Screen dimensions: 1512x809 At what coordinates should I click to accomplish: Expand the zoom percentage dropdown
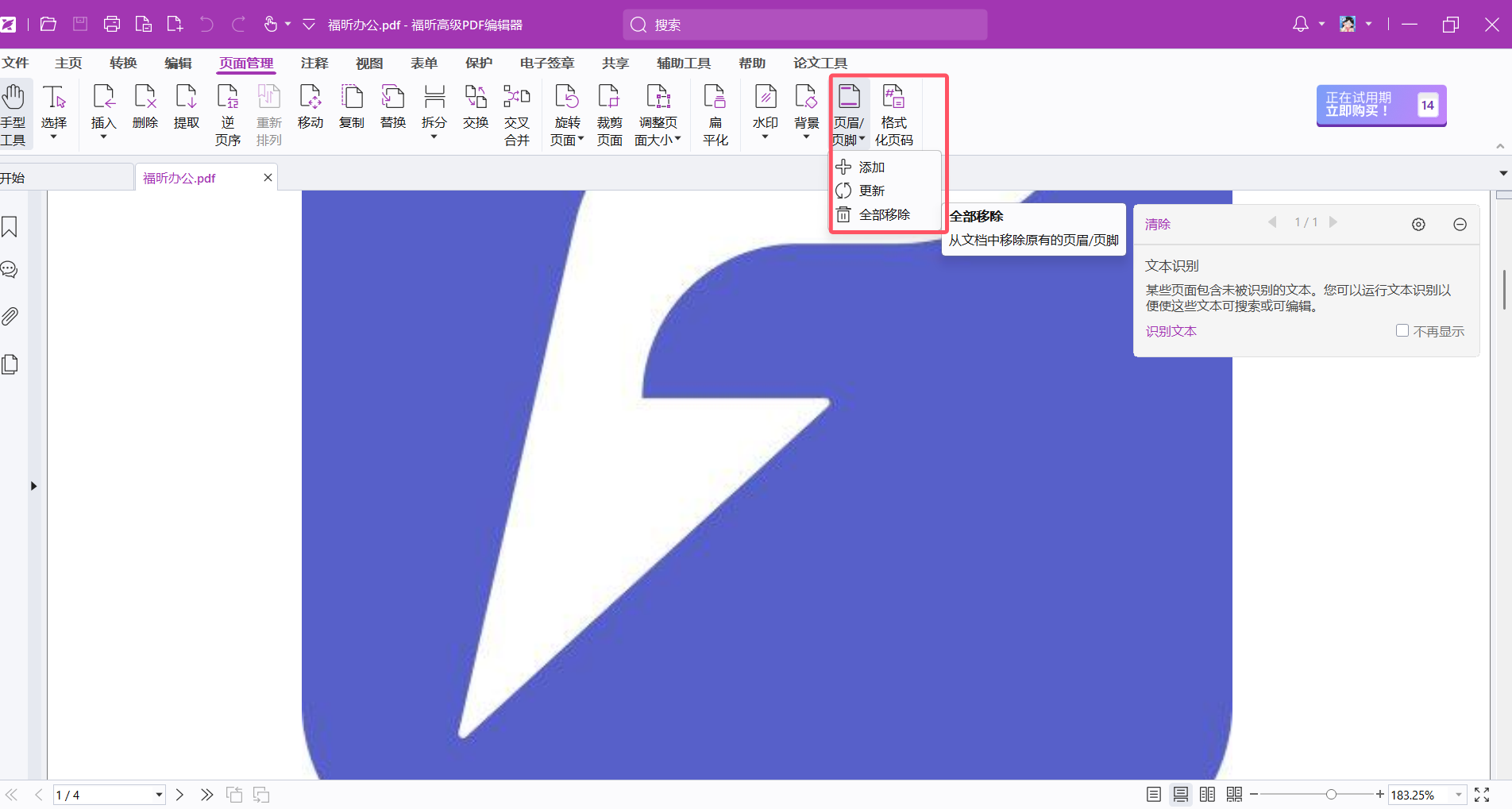point(1458,795)
